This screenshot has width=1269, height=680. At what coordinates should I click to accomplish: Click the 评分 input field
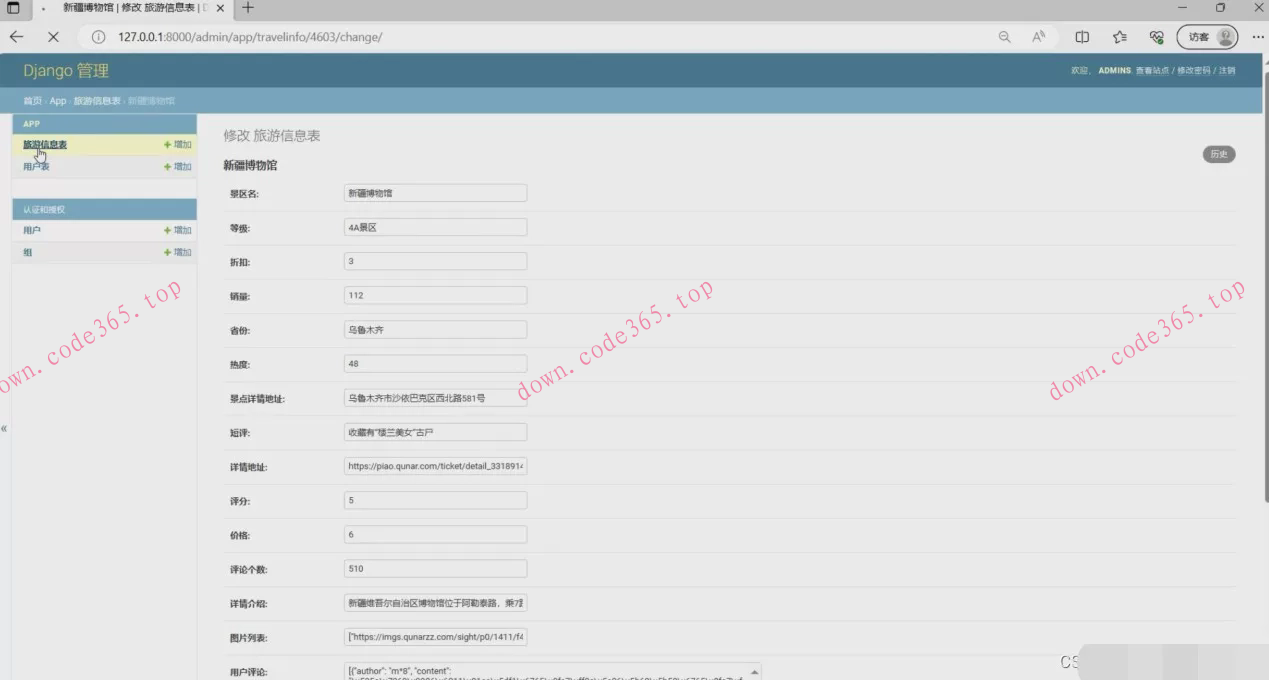tap(435, 500)
